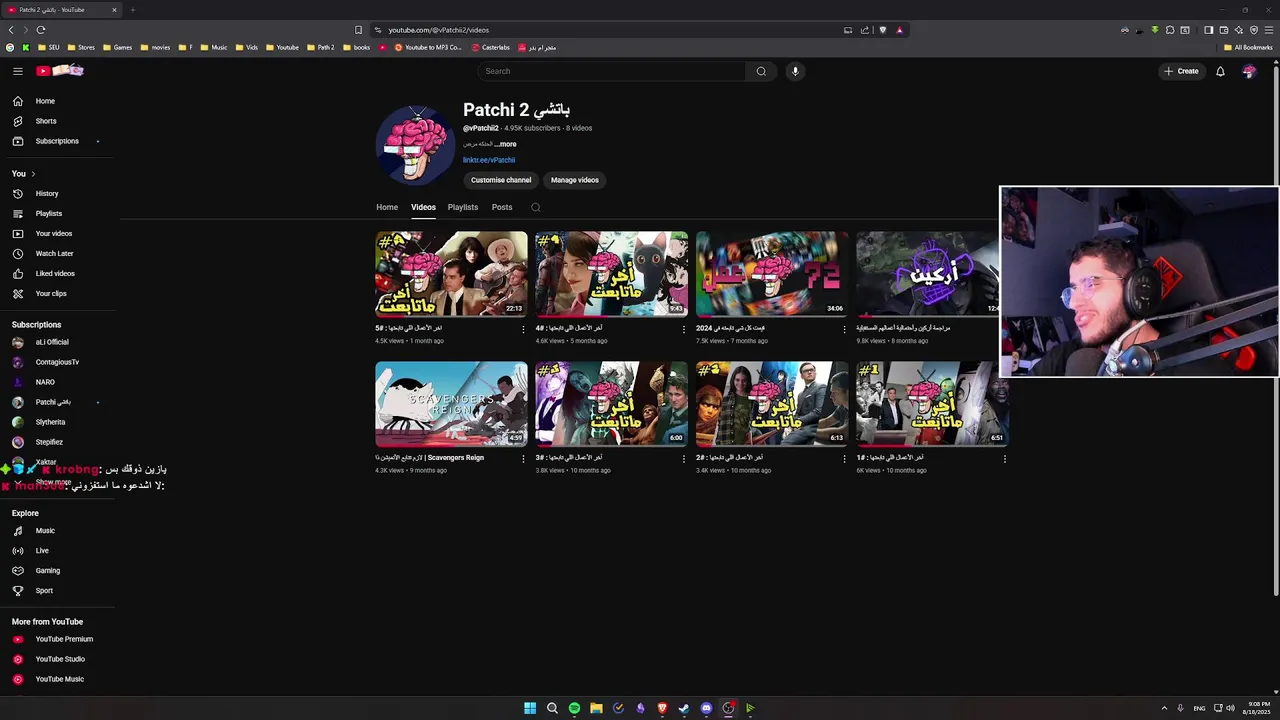
Task: Select the channel Videos tab
Action: coord(423,207)
